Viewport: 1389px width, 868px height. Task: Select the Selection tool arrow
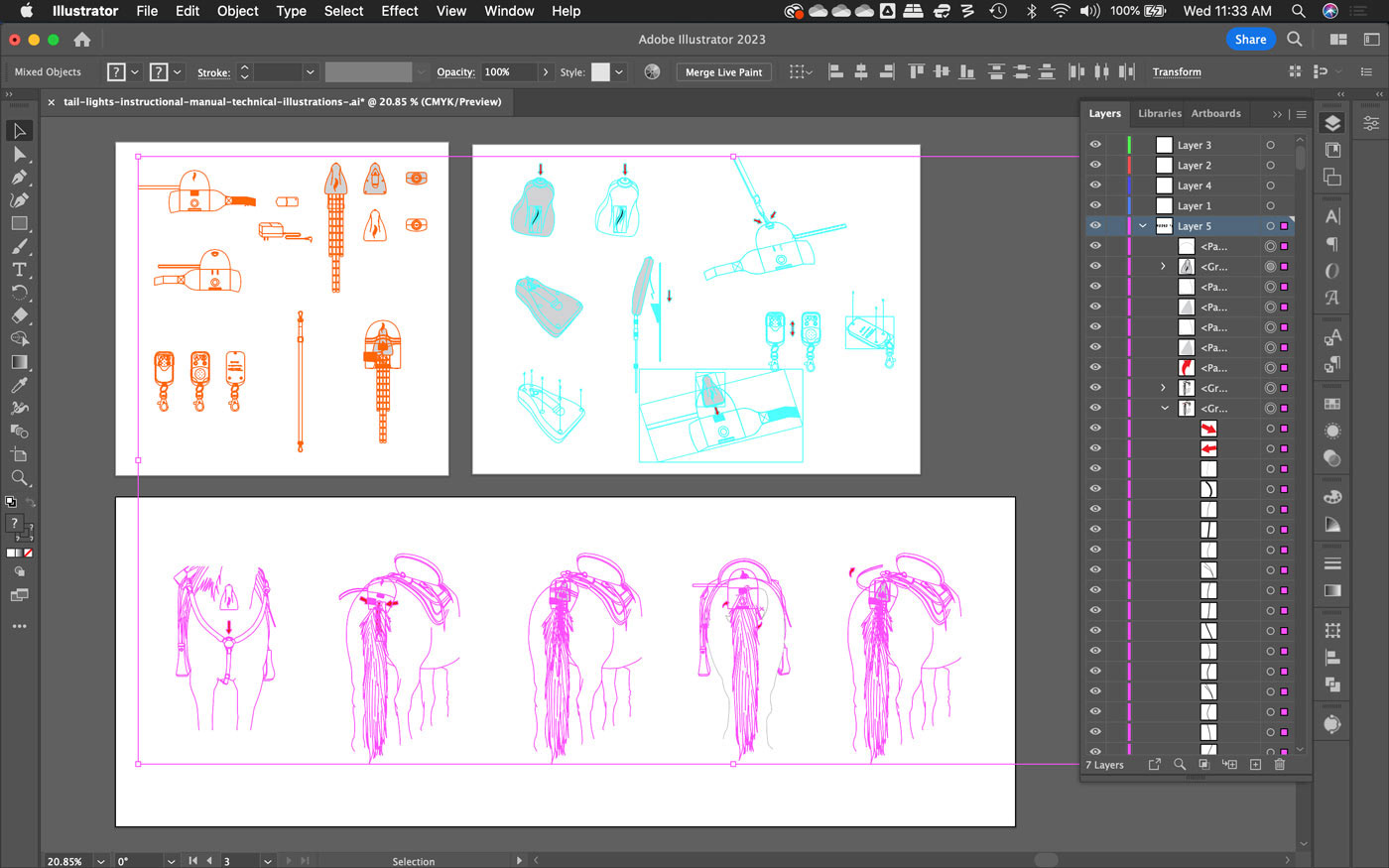[19, 131]
